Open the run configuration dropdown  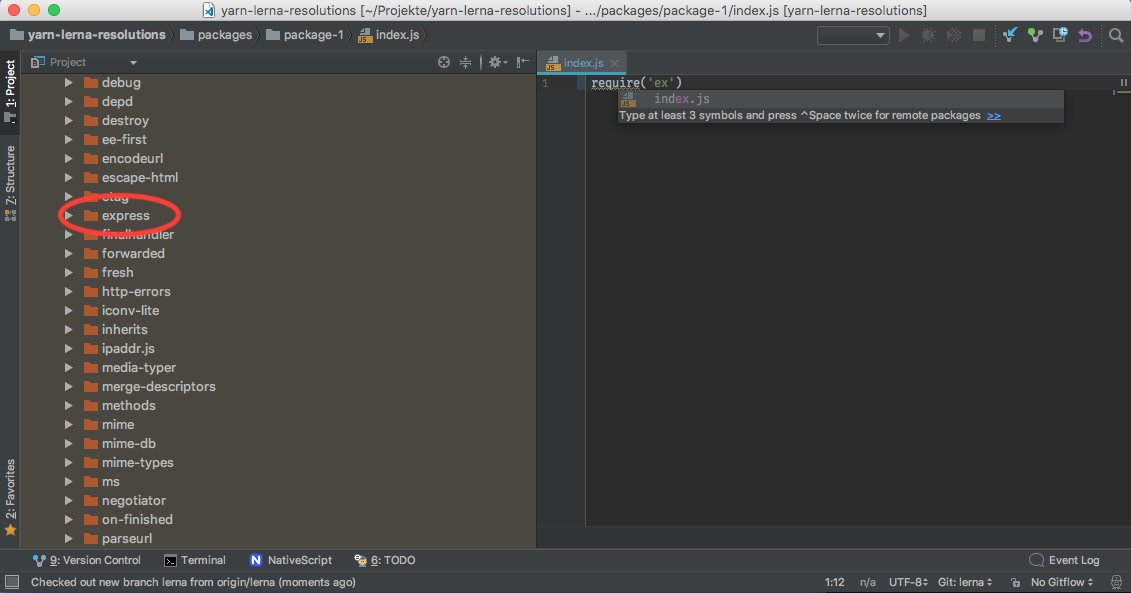[x=853, y=35]
